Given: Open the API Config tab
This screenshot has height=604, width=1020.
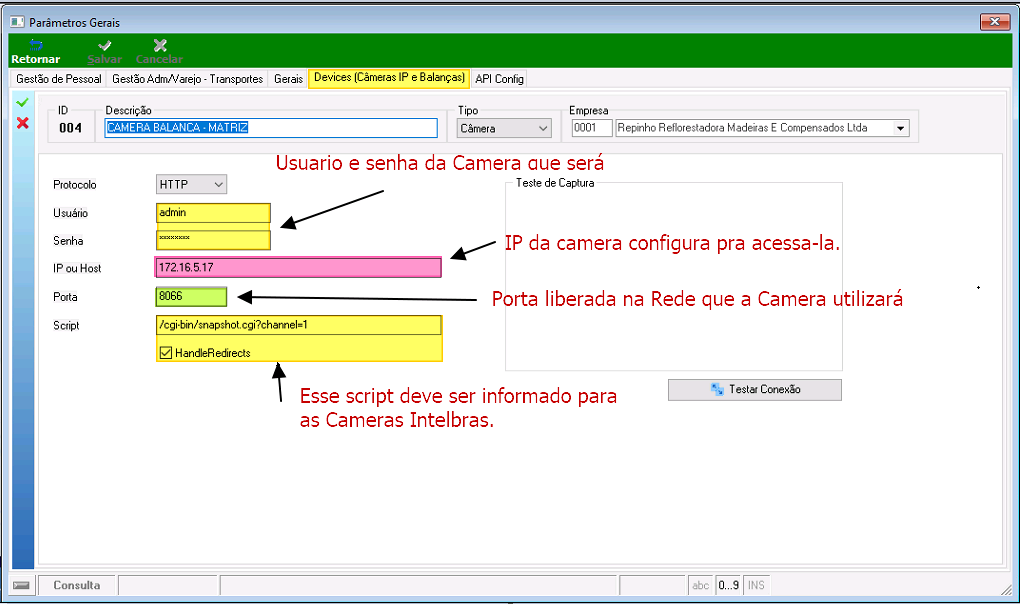Looking at the screenshot, I should (499, 79).
